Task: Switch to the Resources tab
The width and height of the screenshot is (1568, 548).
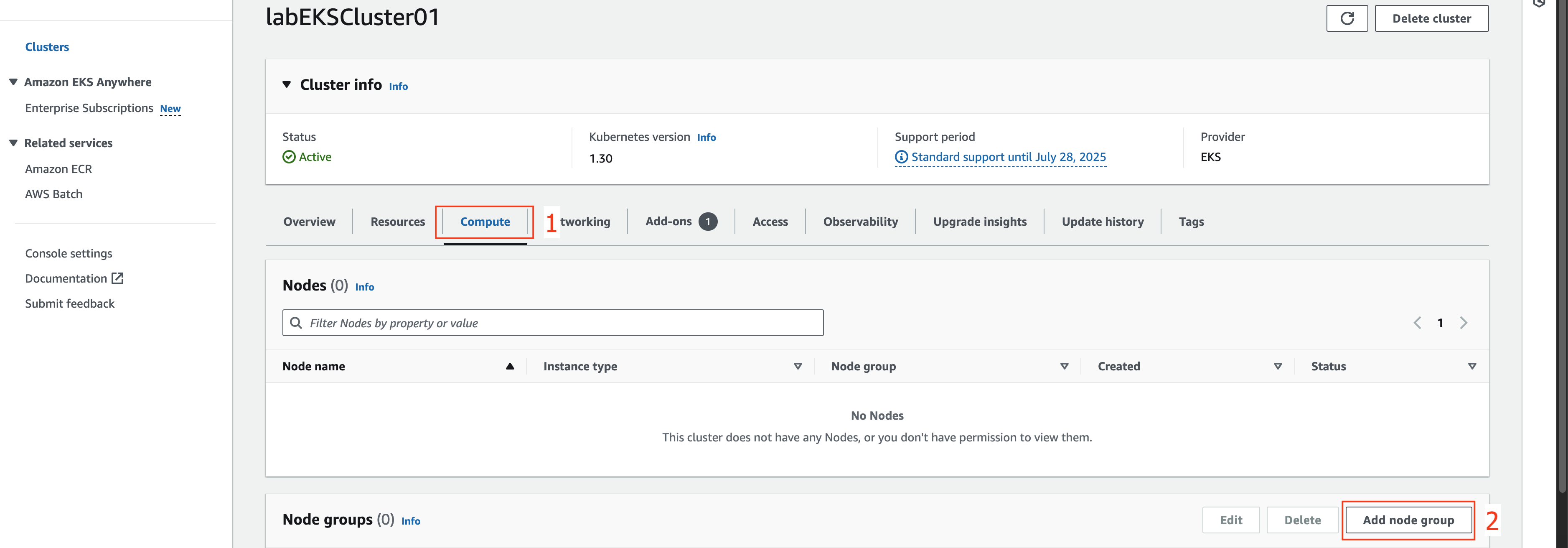Action: [397, 222]
